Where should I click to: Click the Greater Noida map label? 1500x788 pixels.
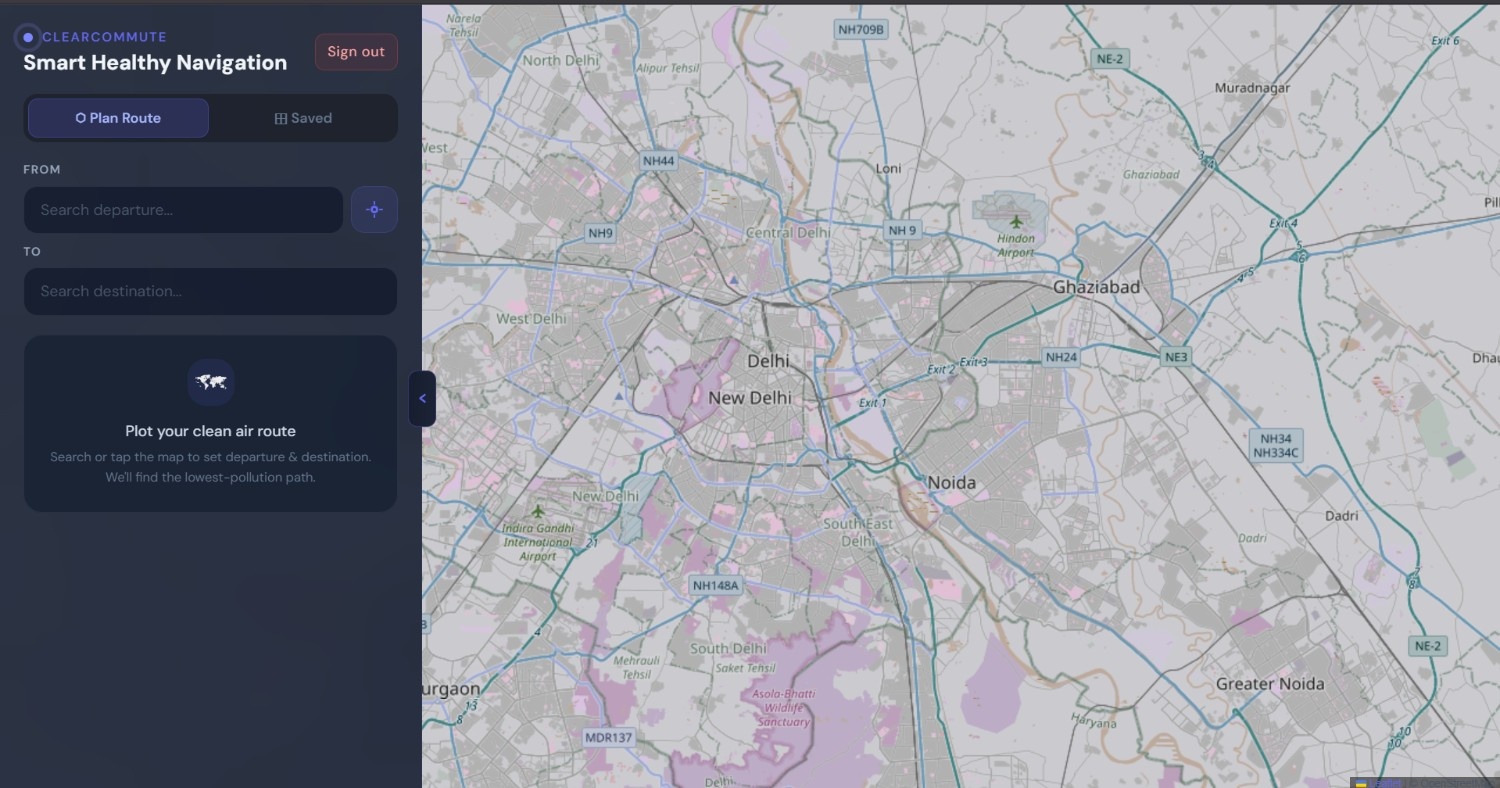[x=1270, y=684]
